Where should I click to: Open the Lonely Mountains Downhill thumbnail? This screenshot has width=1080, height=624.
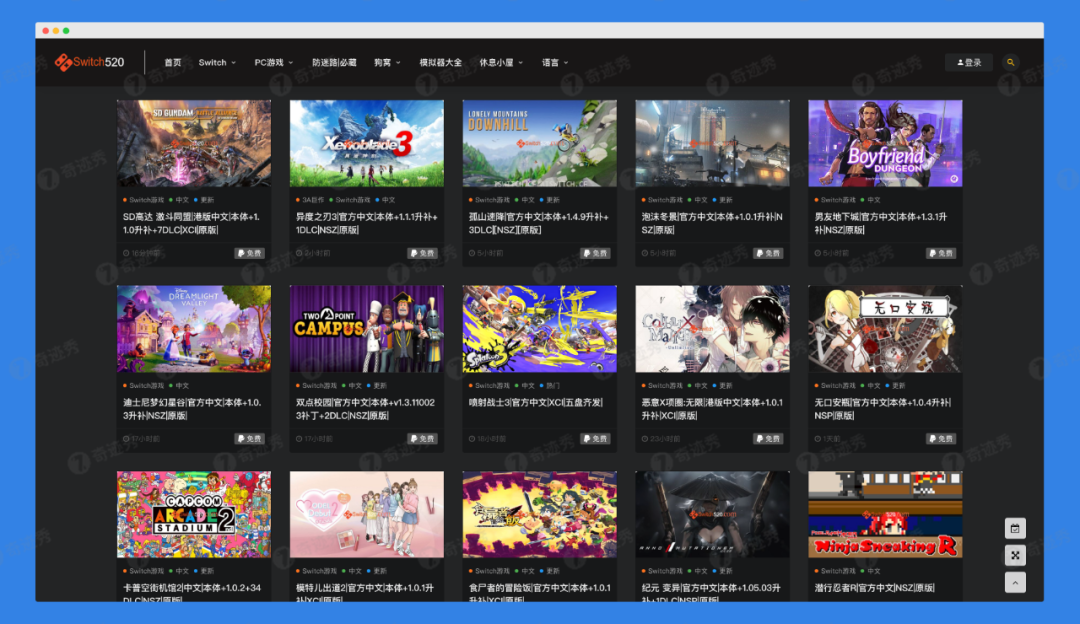click(539, 143)
